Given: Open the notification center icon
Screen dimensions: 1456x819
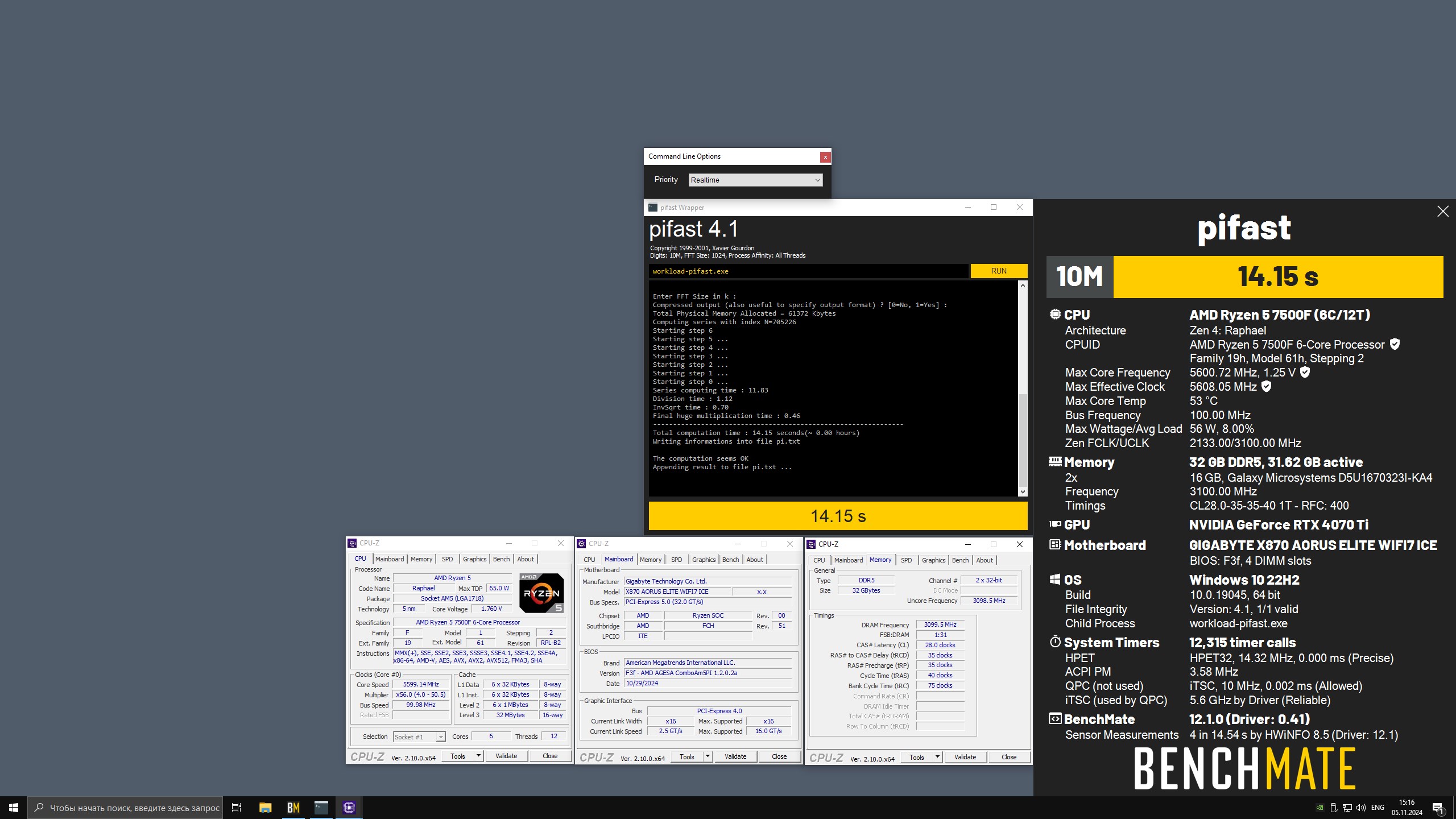Looking at the screenshot, I should pos(1438,808).
